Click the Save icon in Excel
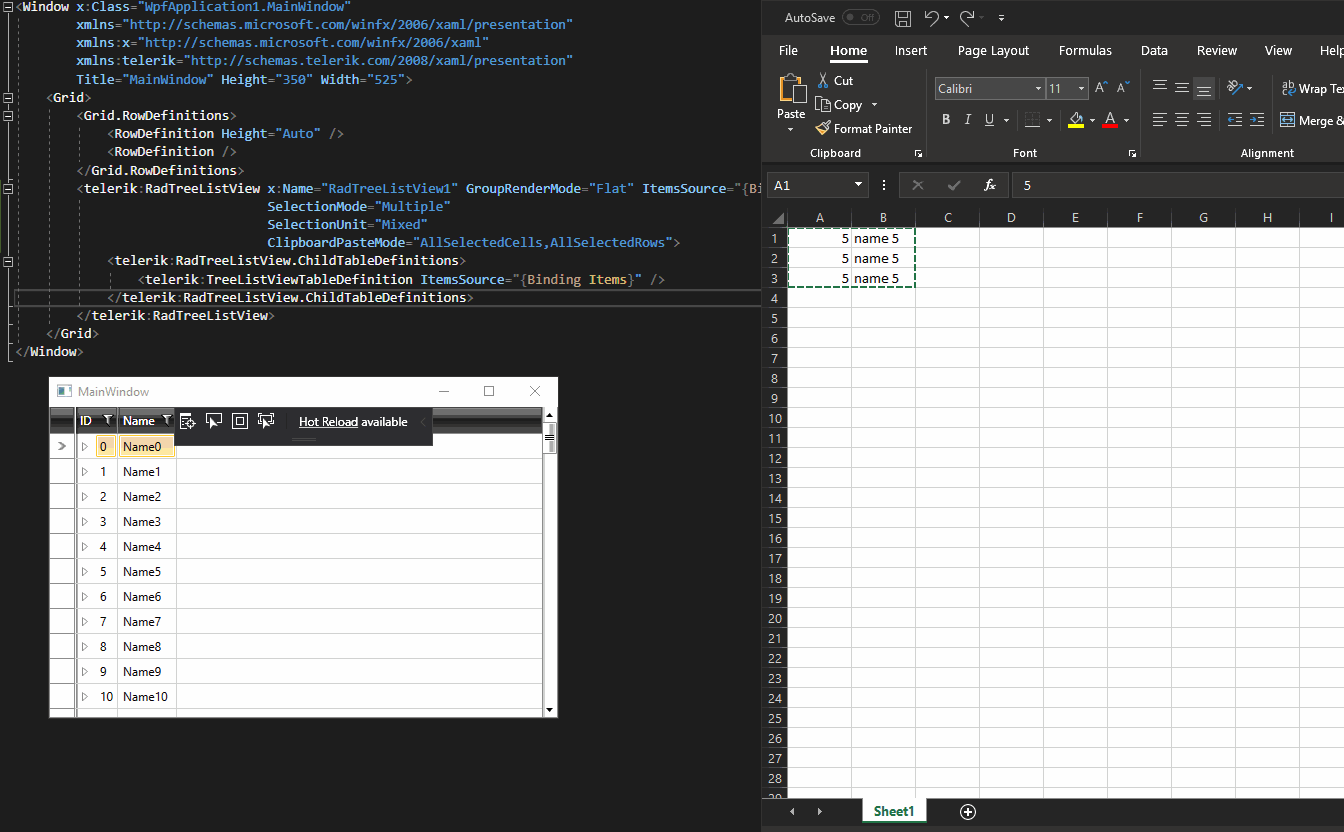Viewport: 1344px width, 832px height. pos(903,18)
